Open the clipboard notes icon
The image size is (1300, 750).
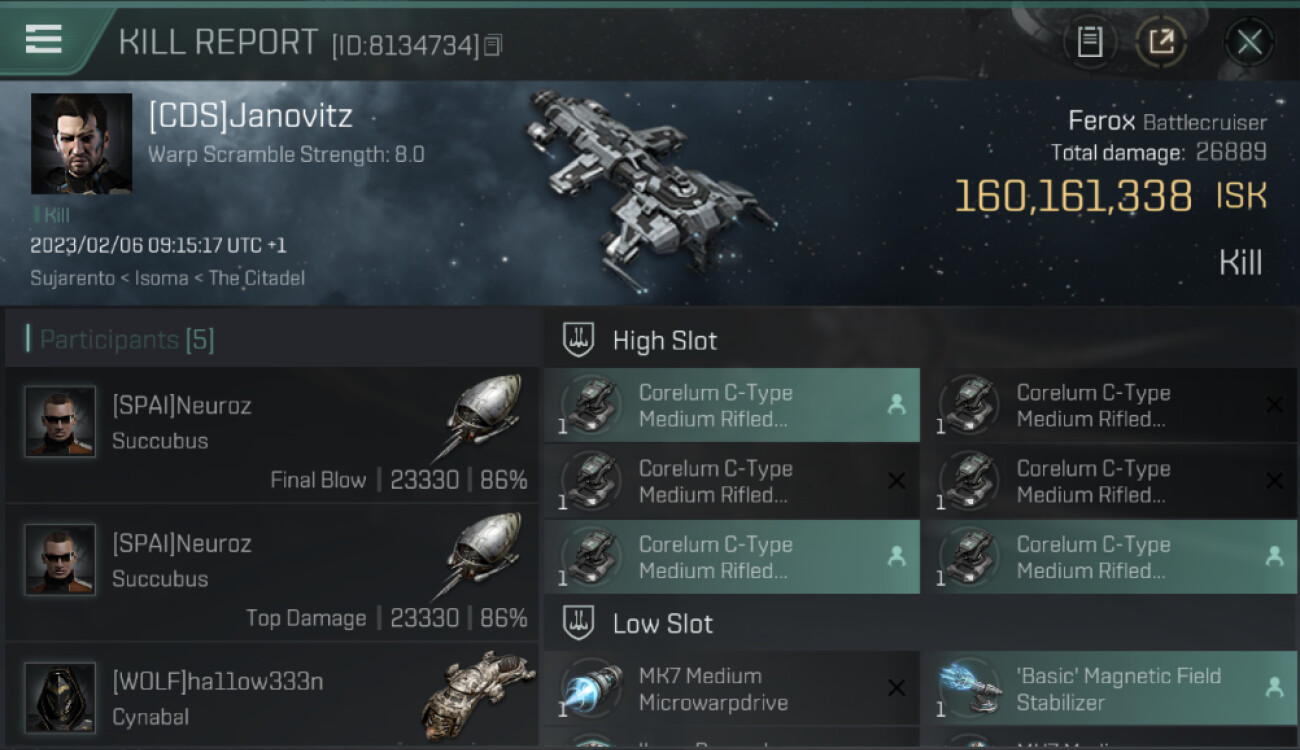pyautogui.click(x=1089, y=42)
